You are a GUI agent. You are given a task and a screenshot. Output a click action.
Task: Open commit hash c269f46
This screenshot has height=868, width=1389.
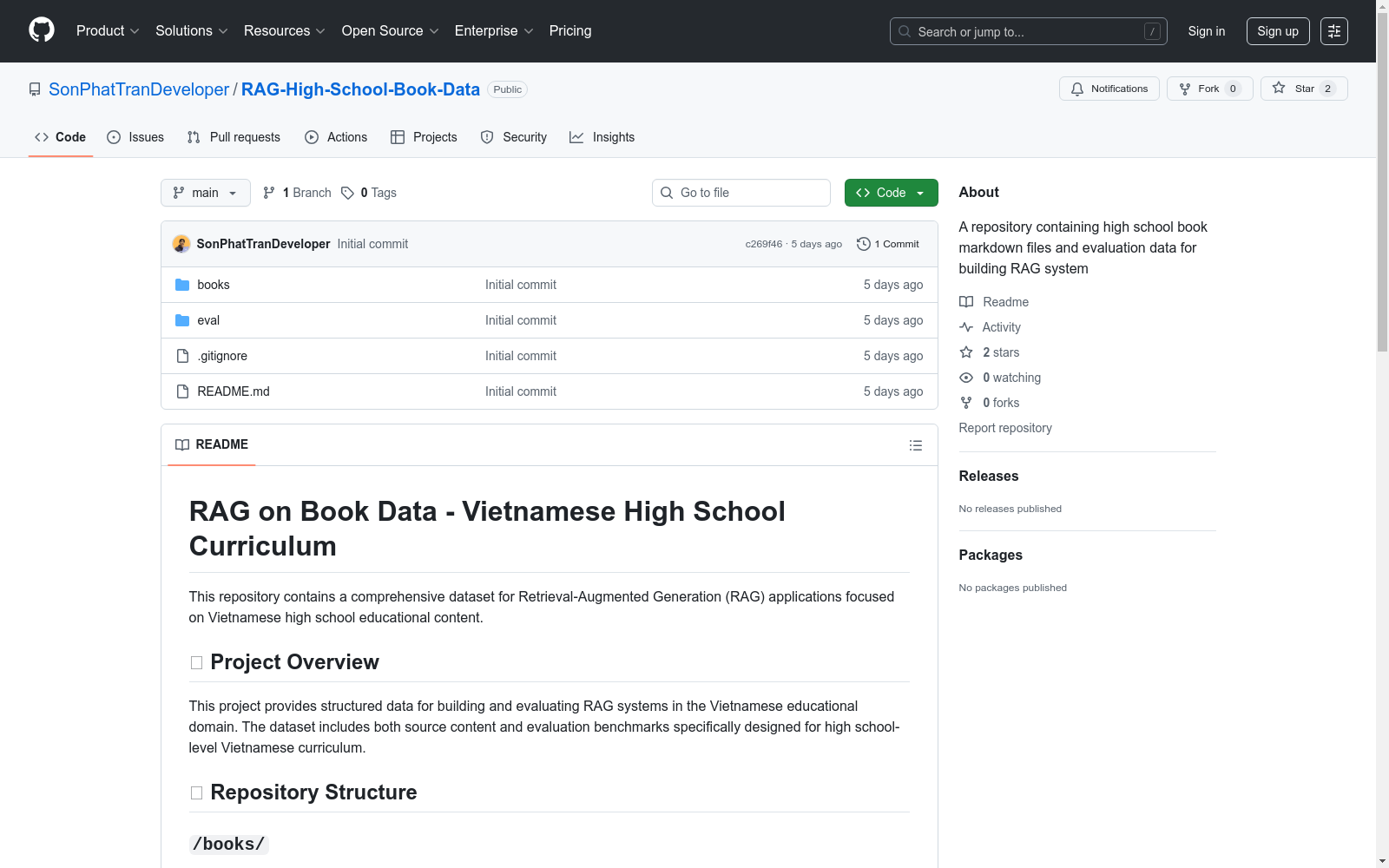click(764, 244)
